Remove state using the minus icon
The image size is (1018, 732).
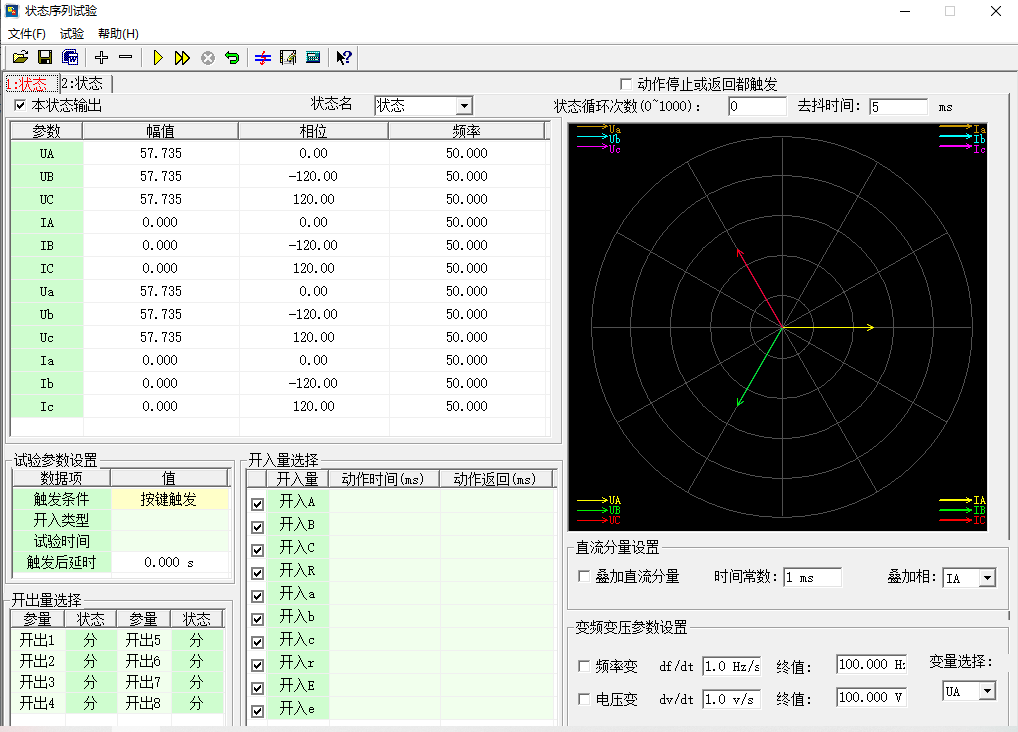click(x=125, y=58)
